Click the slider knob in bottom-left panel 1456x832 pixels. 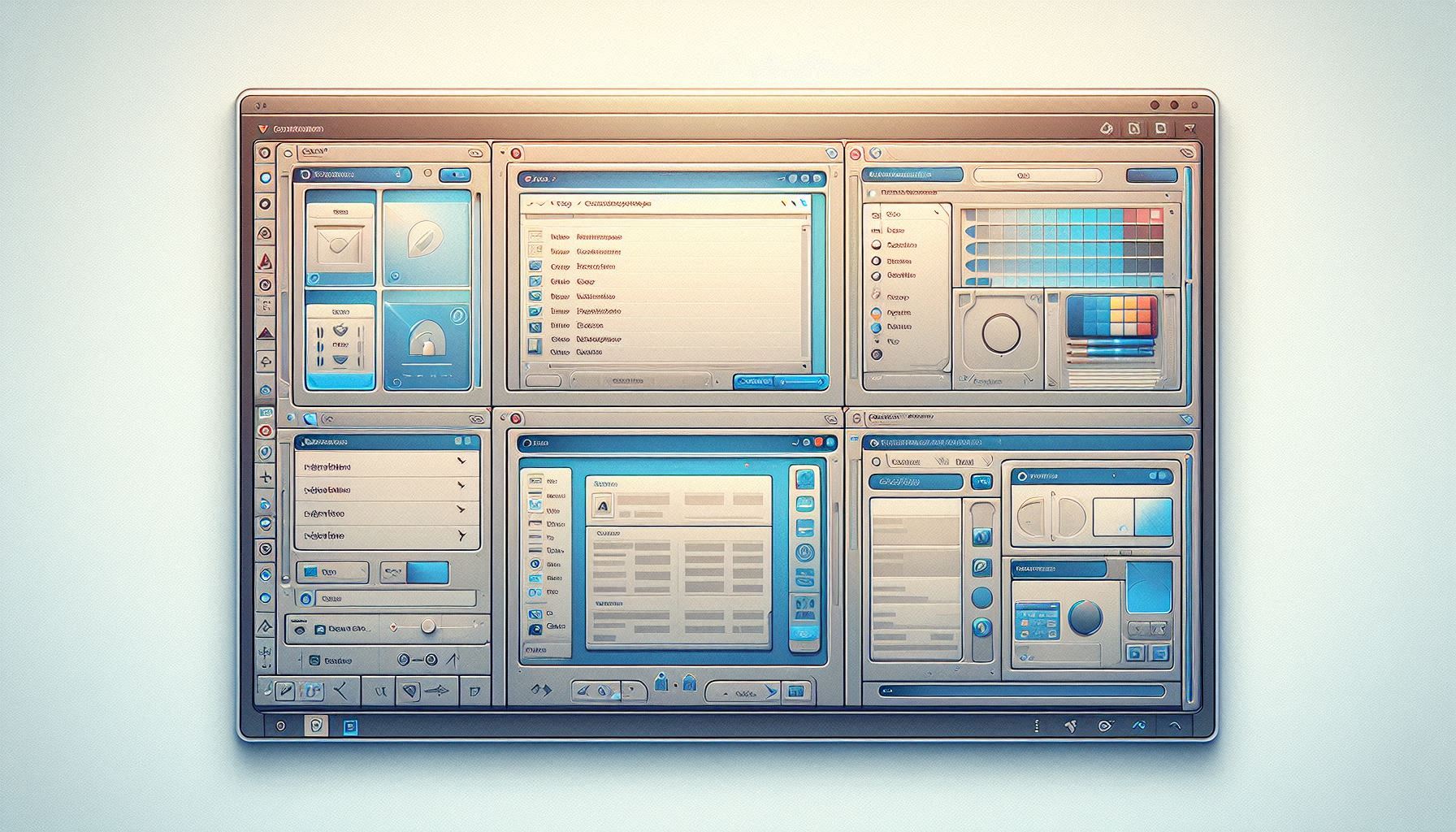tap(427, 626)
